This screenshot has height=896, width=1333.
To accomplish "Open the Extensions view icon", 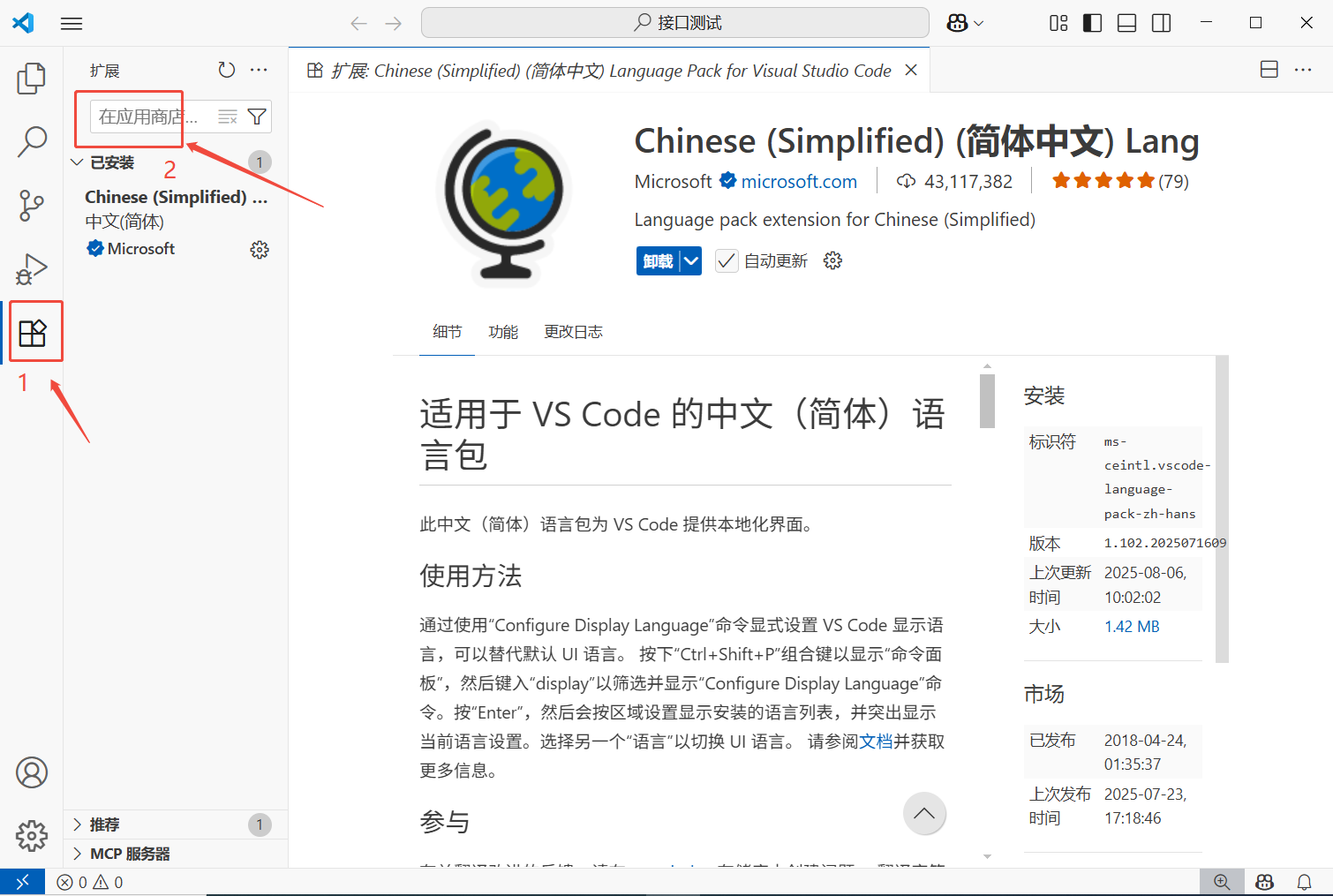I will click(33, 333).
